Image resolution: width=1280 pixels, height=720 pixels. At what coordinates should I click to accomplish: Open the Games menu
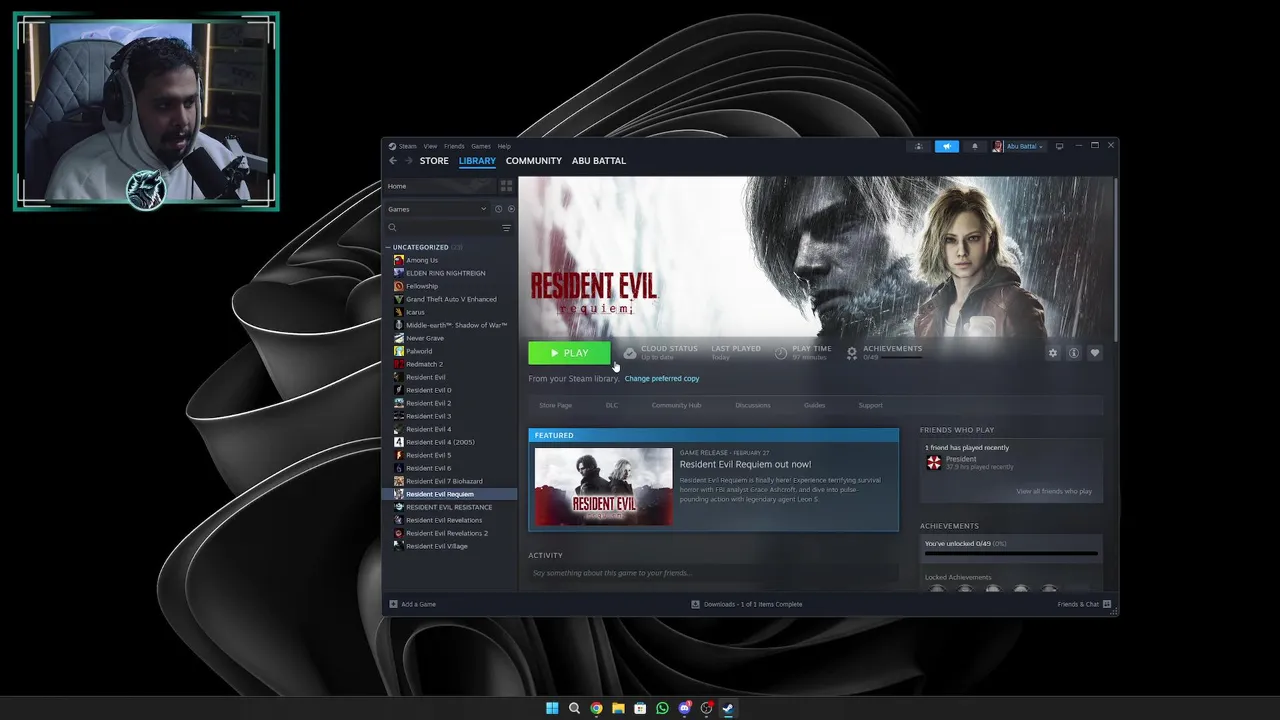(481, 146)
